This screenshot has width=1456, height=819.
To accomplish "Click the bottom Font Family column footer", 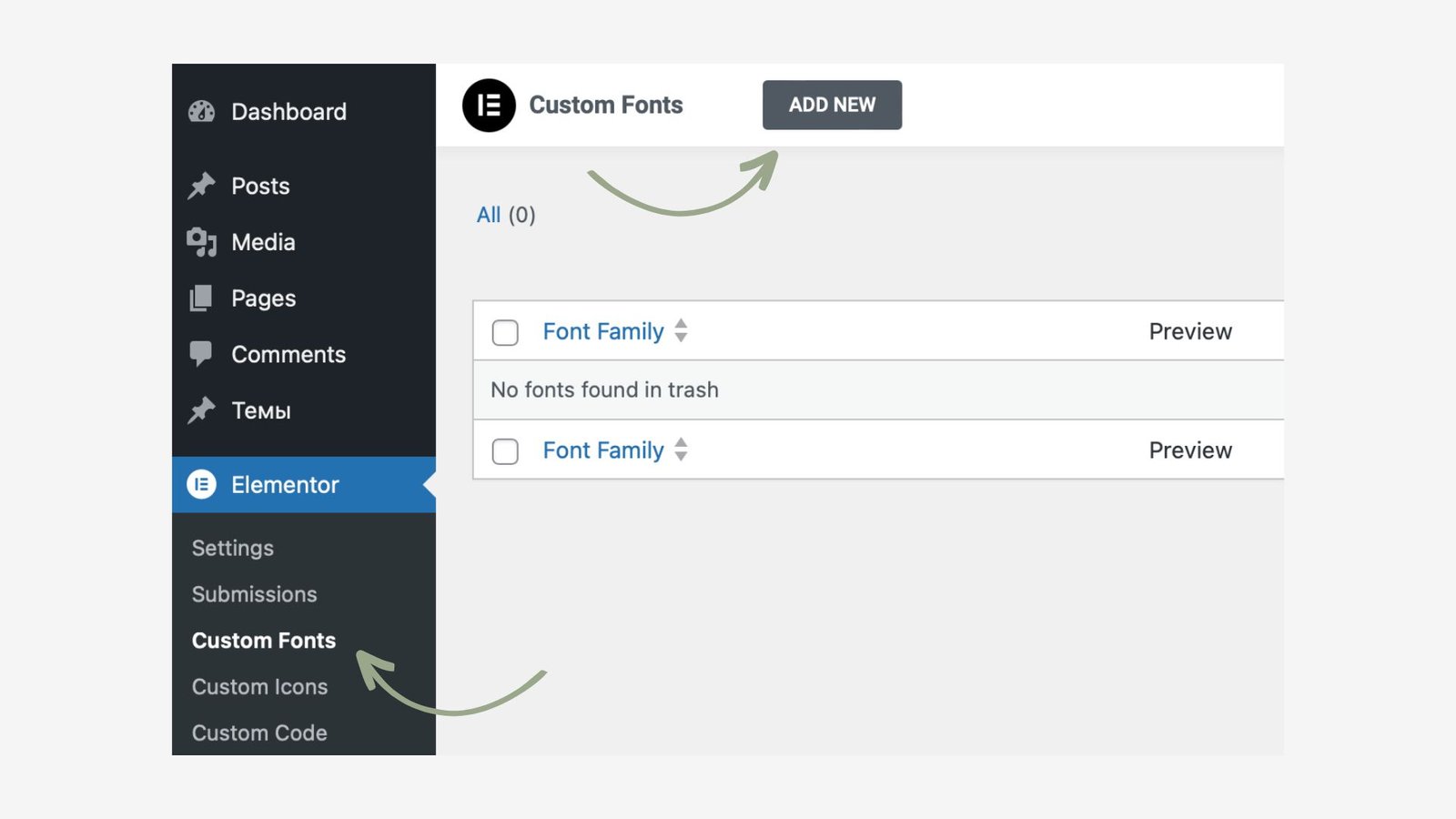I will 603,450.
